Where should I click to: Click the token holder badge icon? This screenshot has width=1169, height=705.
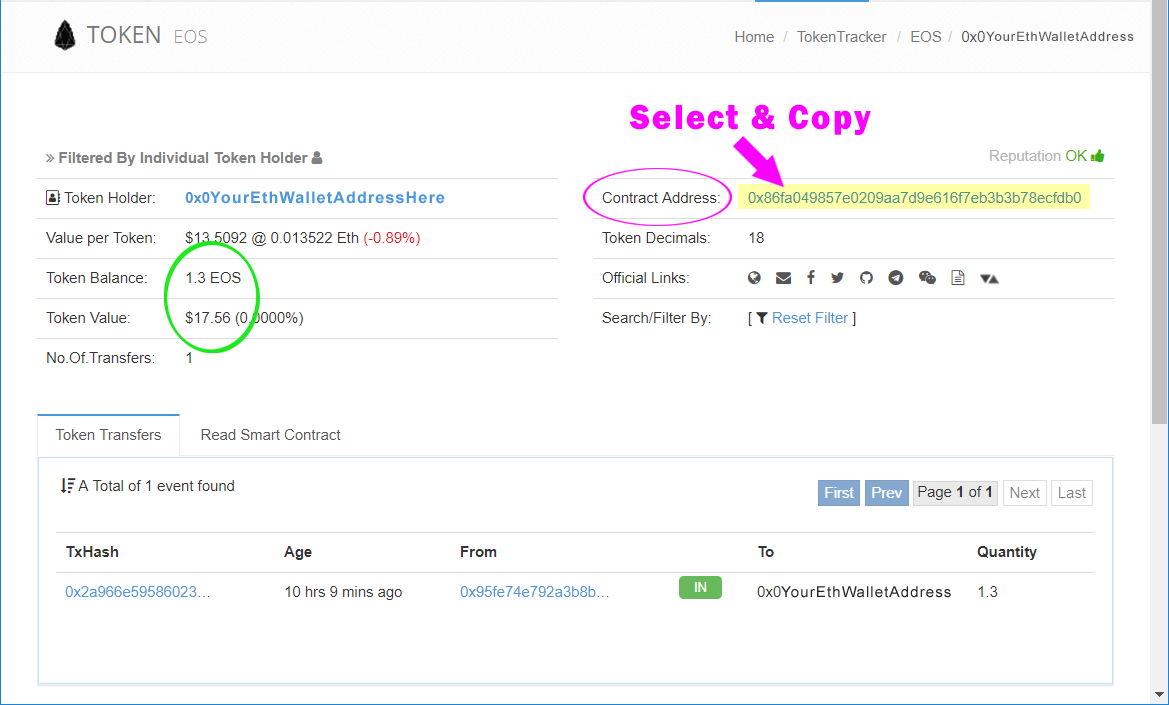coord(52,197)
